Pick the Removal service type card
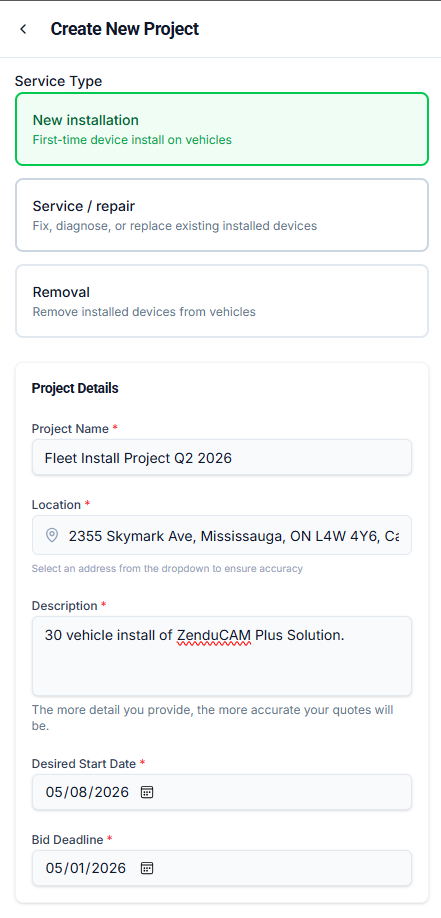This screenshot has height=918, width=441. [x=221, y=301]
